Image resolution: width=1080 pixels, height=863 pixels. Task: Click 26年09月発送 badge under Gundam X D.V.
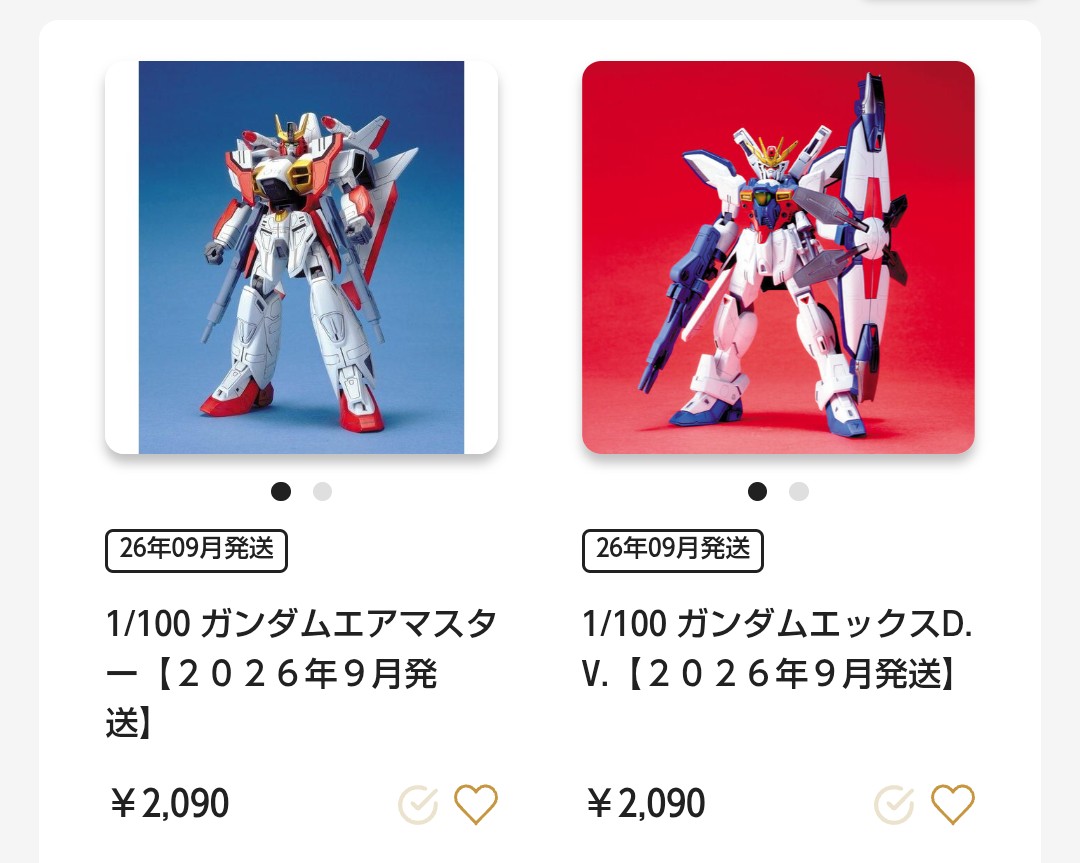pyautogui.click(x=673, y=550)
